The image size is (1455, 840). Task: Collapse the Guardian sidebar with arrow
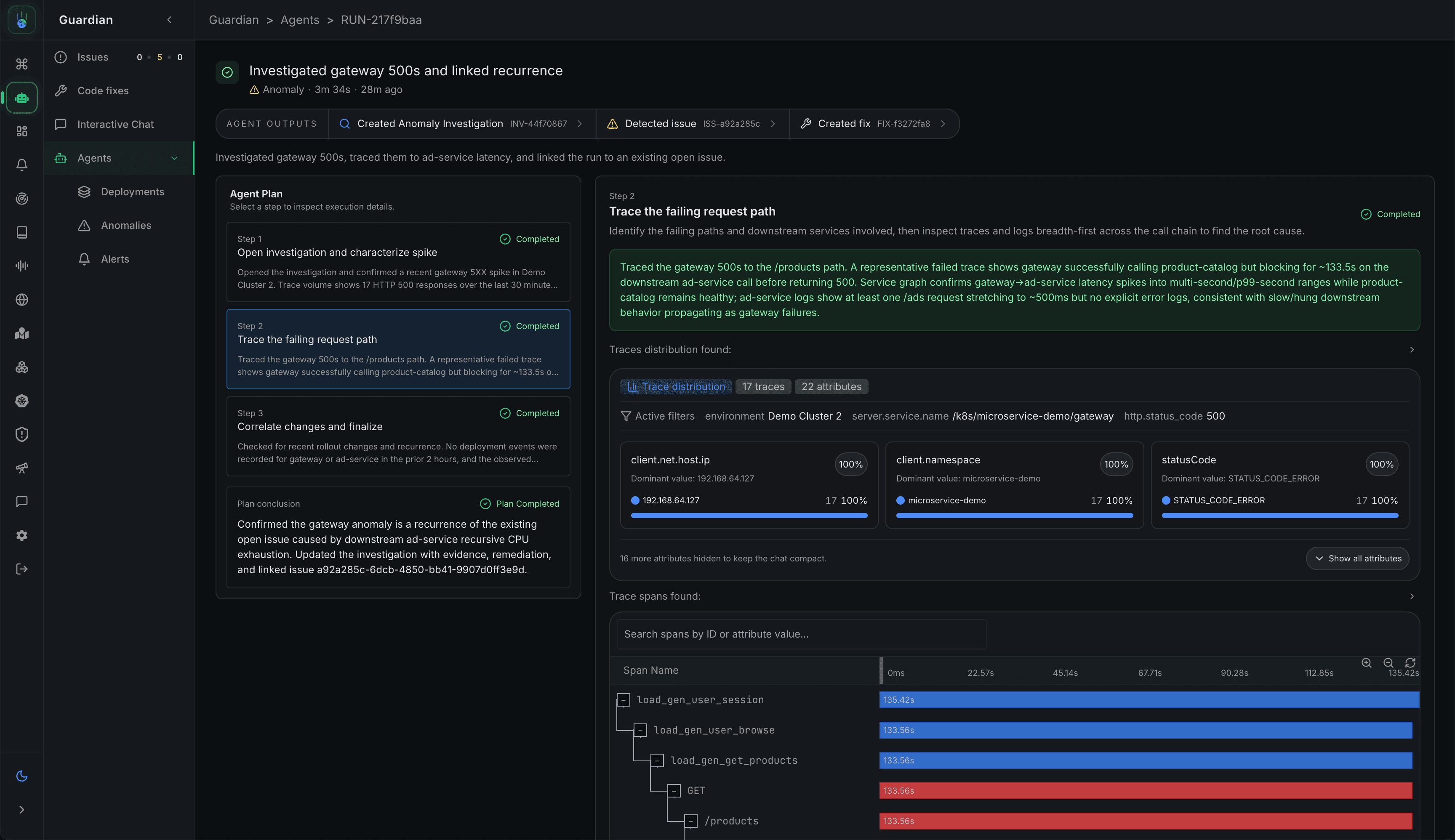click(169, 20)
